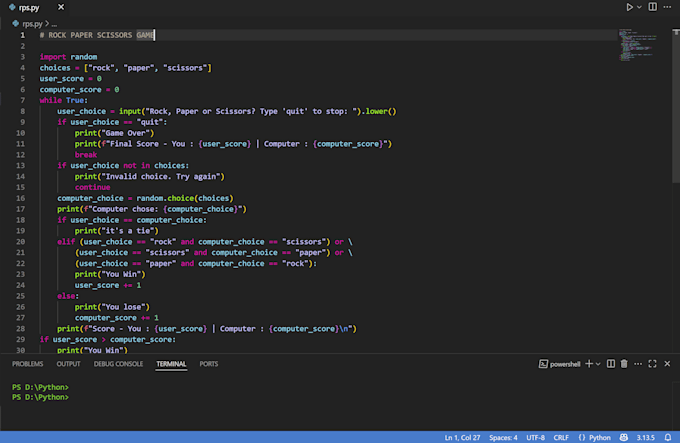Click the 'break' keyword on line 12
Image resolution: width=680 pixels, height=443 pixels.
click(x=85, y=155)
